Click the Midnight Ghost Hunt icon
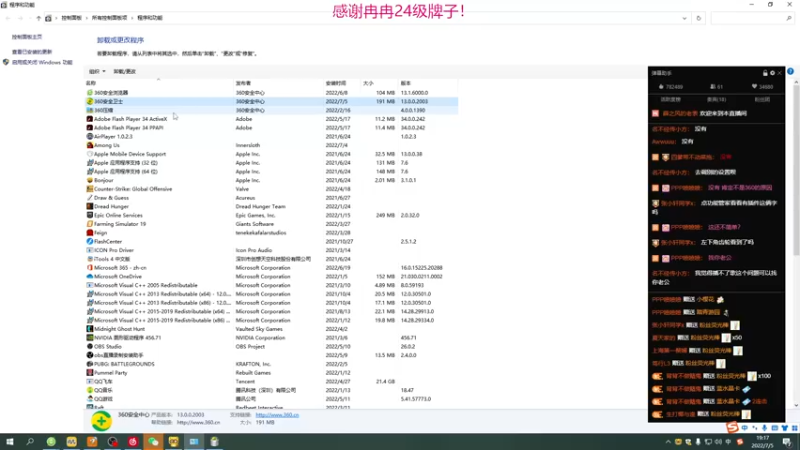The image size is (800, 450). coord(90,329)
